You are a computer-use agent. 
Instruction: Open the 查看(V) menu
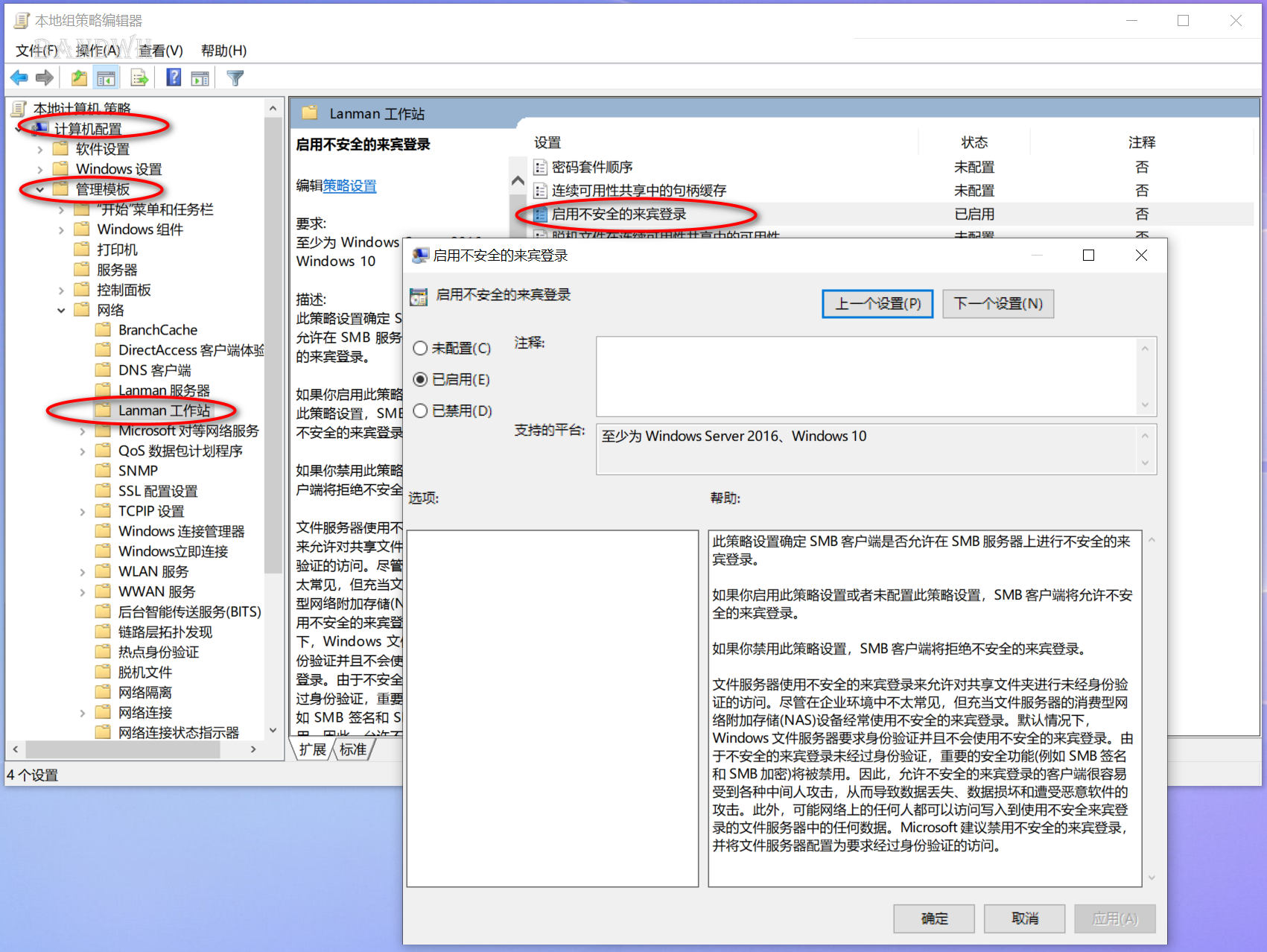coord(160,51)
